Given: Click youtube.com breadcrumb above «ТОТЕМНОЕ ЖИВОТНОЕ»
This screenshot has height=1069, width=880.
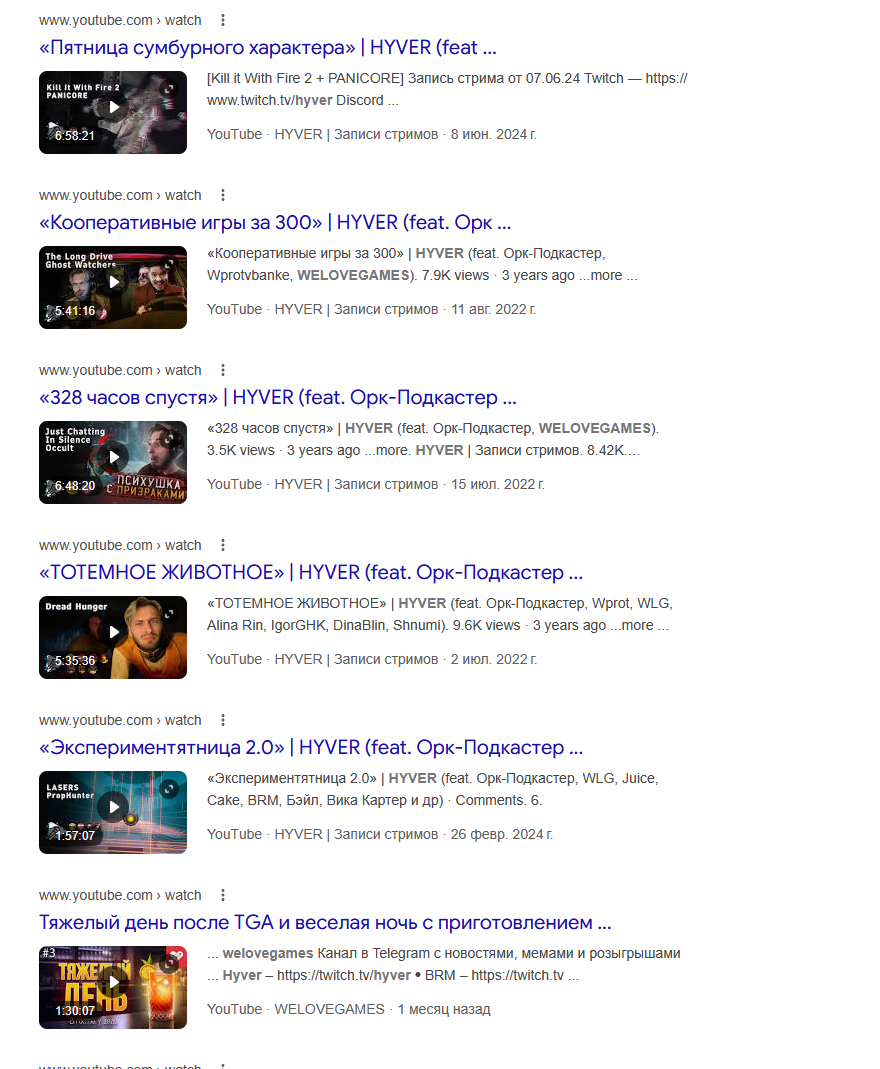Looking at the screenshot, I should [120, 545].
